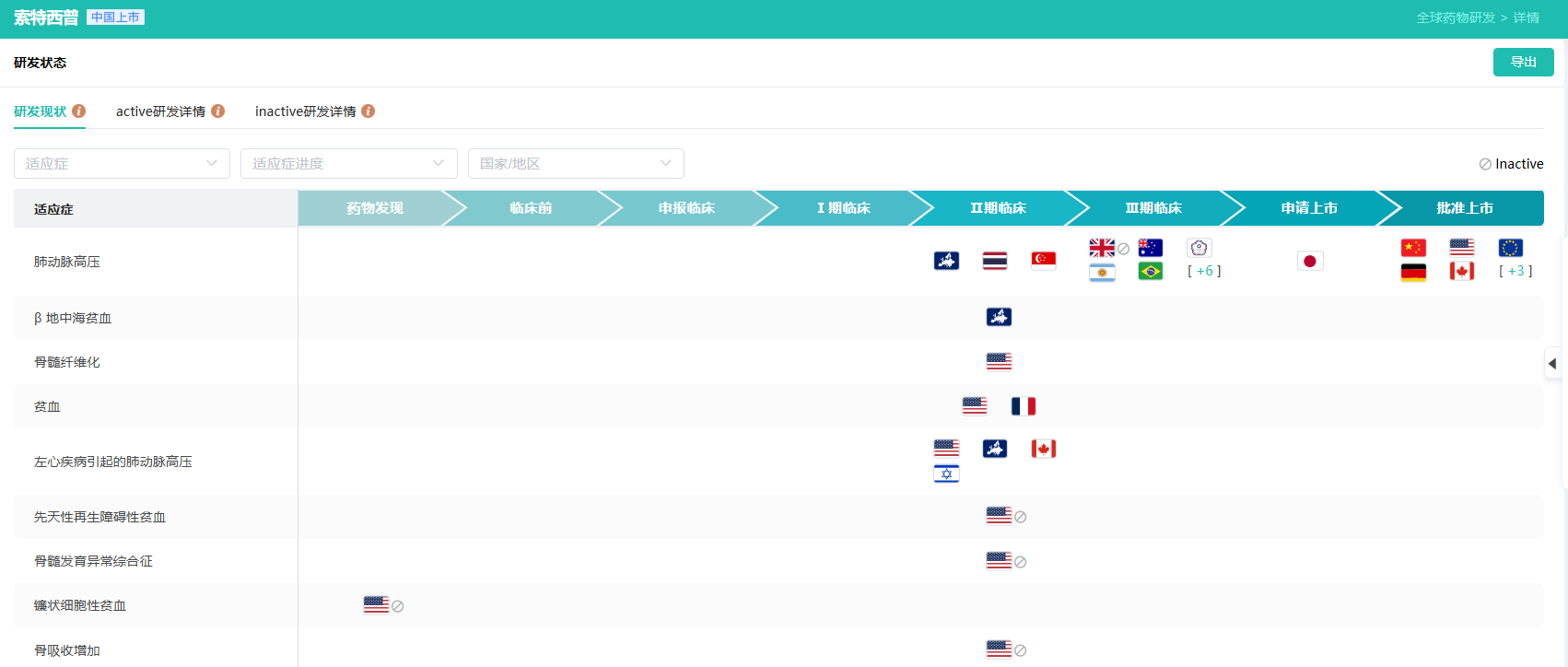Click the 详情 breadcrumb item
The image size is (1568, 667).
click(x=1527, y=18)
